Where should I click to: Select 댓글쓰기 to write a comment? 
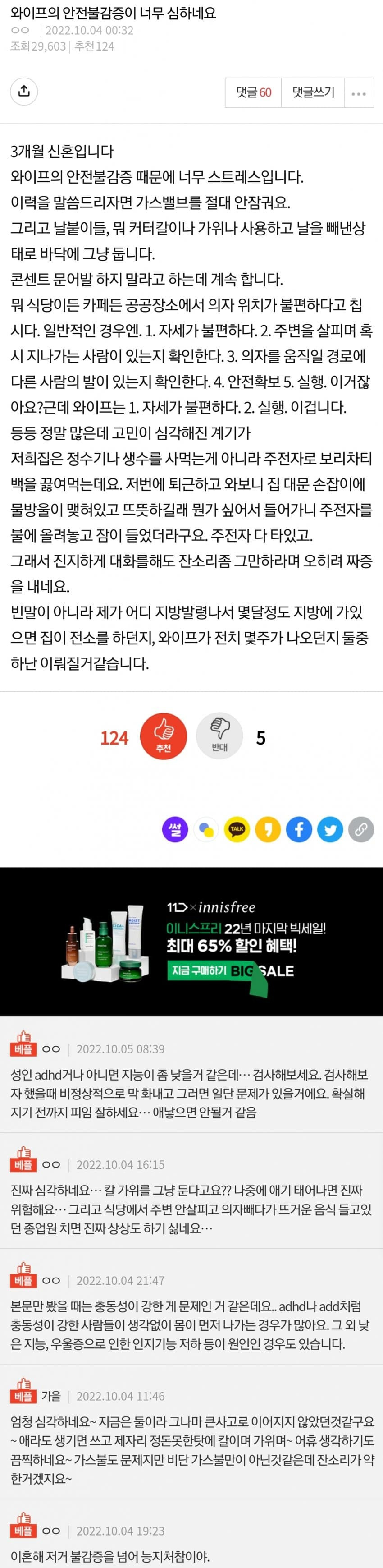(313, 92)
